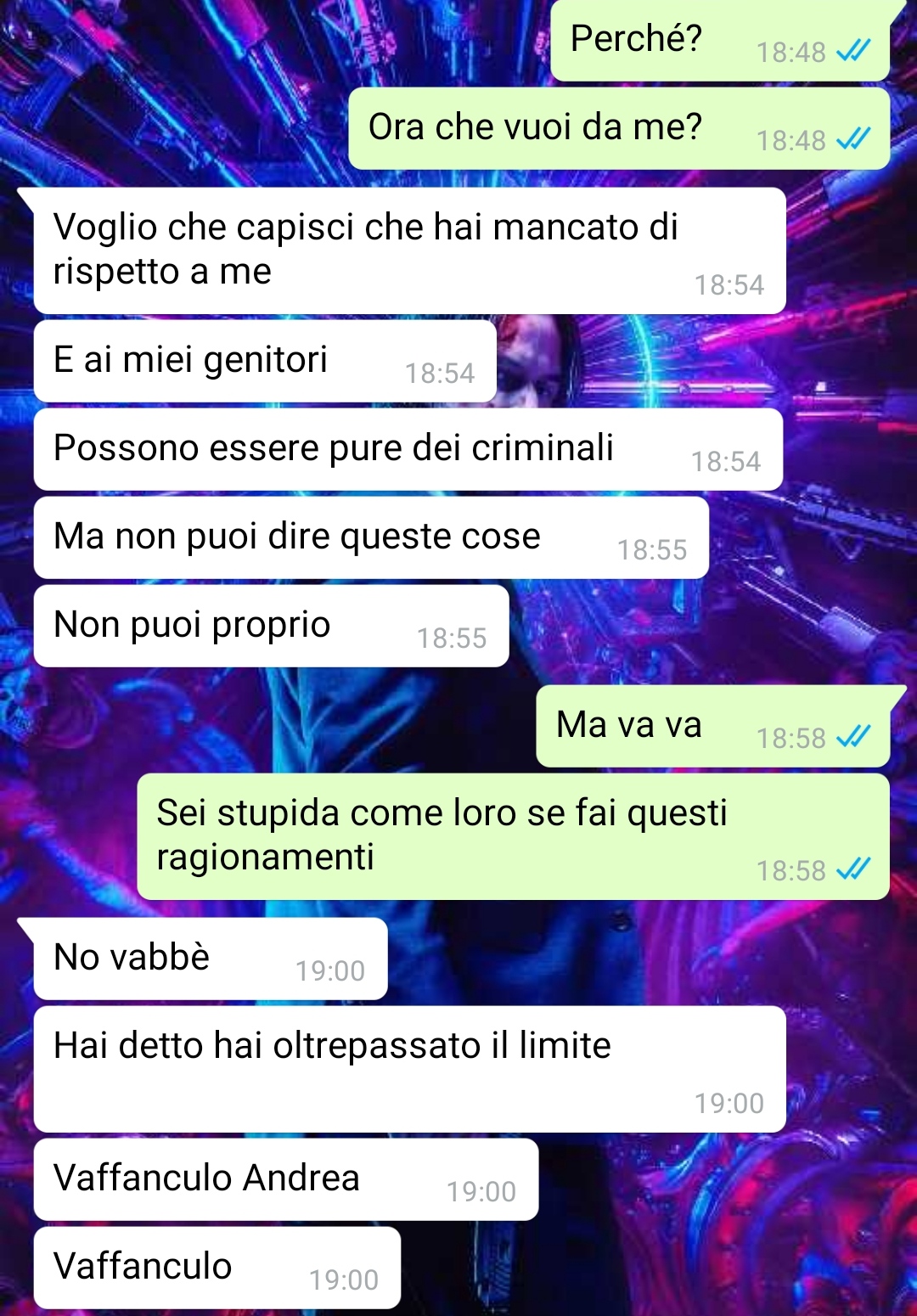Viewport: 917px width, 1316px height.
Task: Select 'Ma non puoi dire queste cose' message
Action: pos(371,537)
